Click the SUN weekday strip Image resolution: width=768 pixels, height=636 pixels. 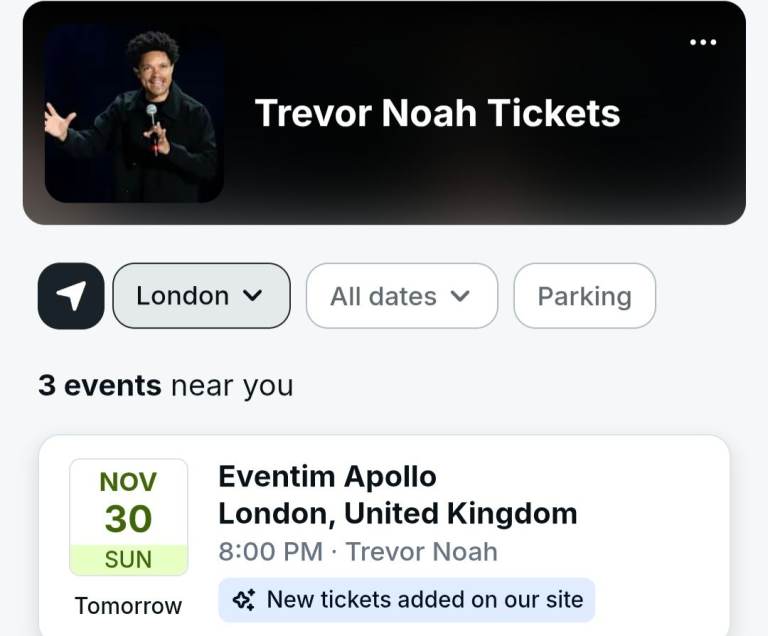coord(128,560)
